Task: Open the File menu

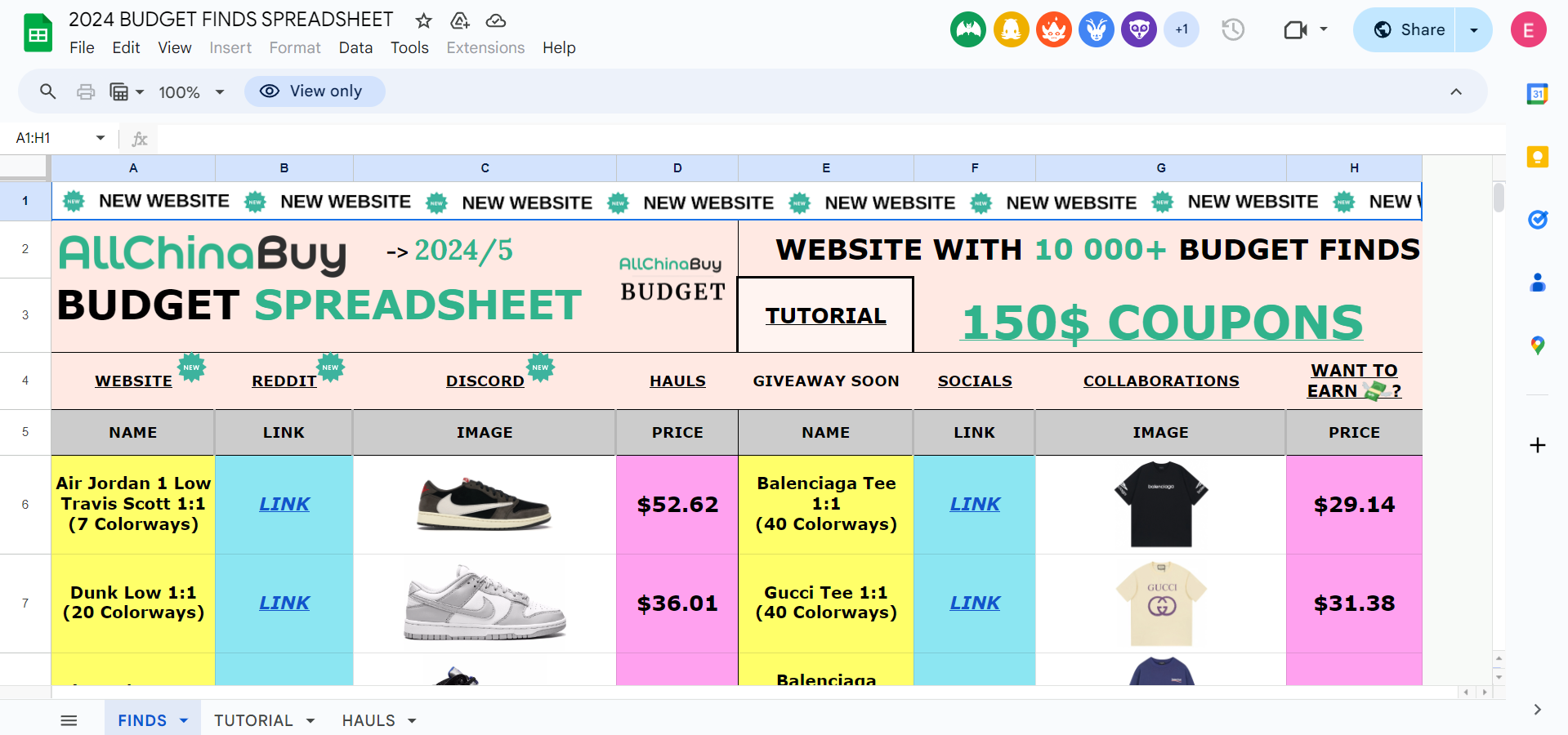Action: click(82, 48)
